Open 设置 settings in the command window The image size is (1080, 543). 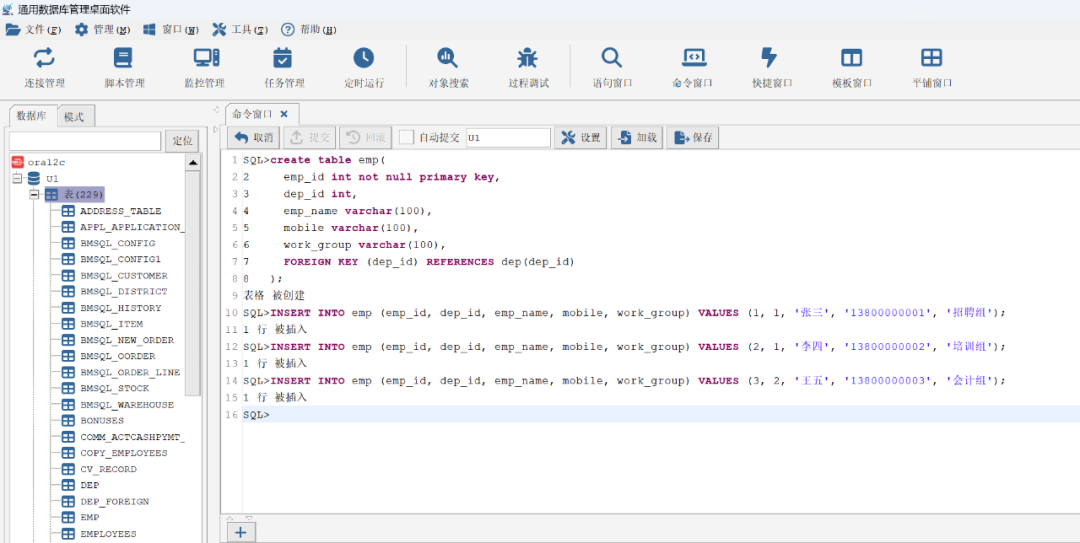(x=581, y=137)
